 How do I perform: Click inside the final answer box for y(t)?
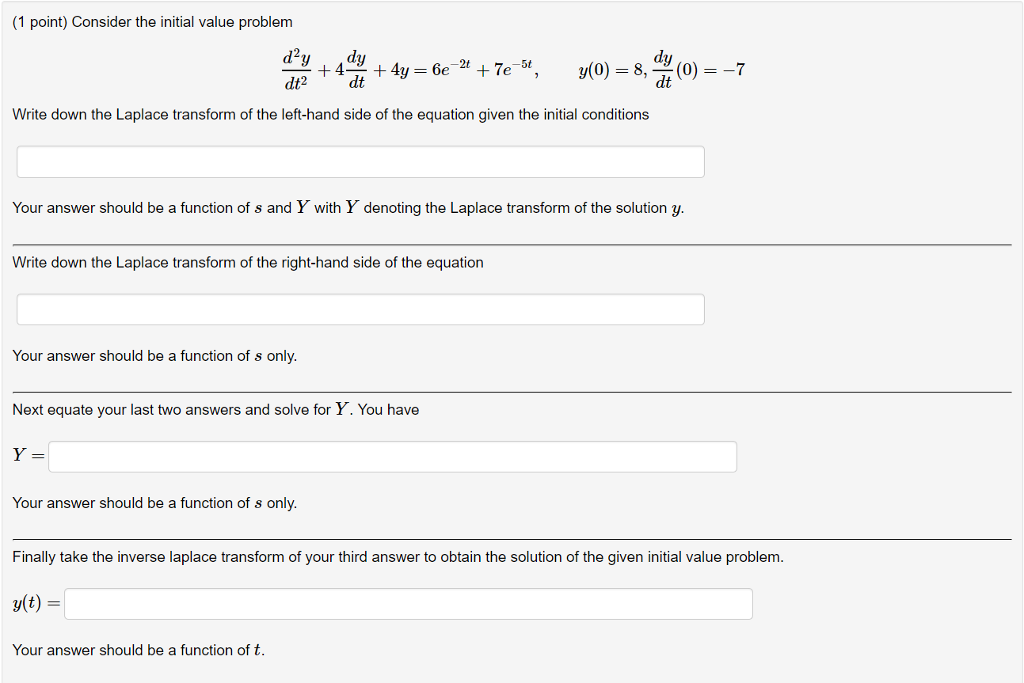407,602
